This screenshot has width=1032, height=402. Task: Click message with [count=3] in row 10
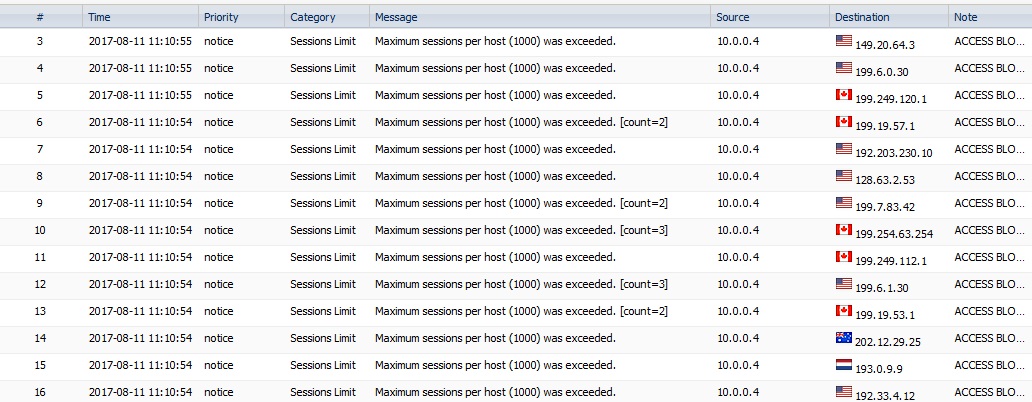(520, 230)
